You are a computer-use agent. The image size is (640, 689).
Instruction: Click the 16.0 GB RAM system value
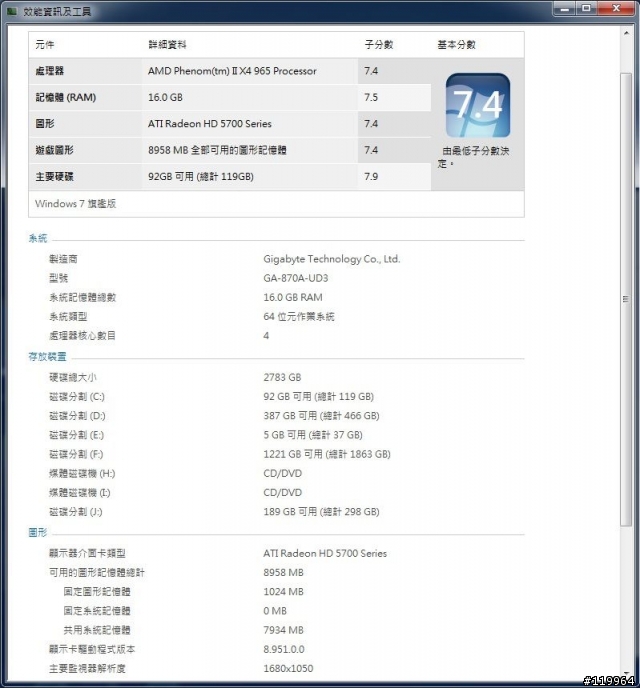point(293,297)
